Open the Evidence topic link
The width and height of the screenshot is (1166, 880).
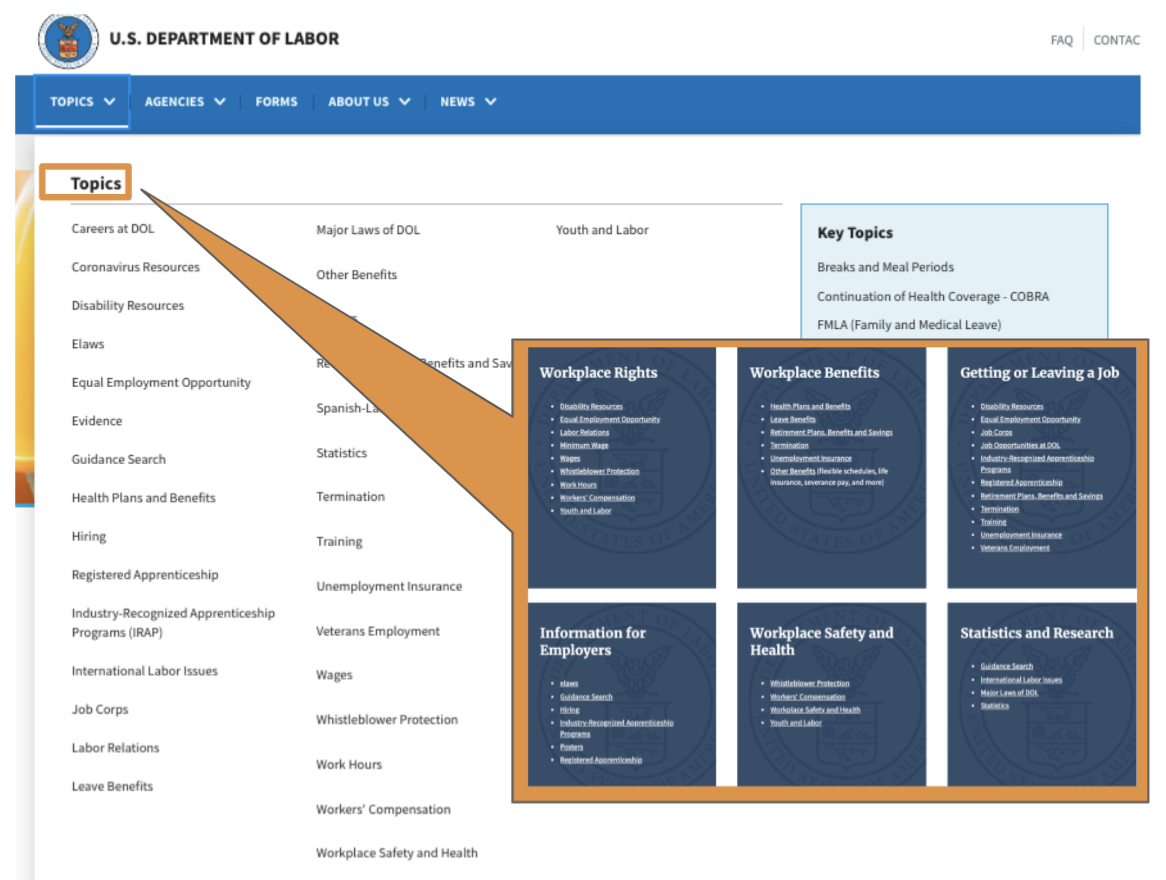click(x=97, y=421)
